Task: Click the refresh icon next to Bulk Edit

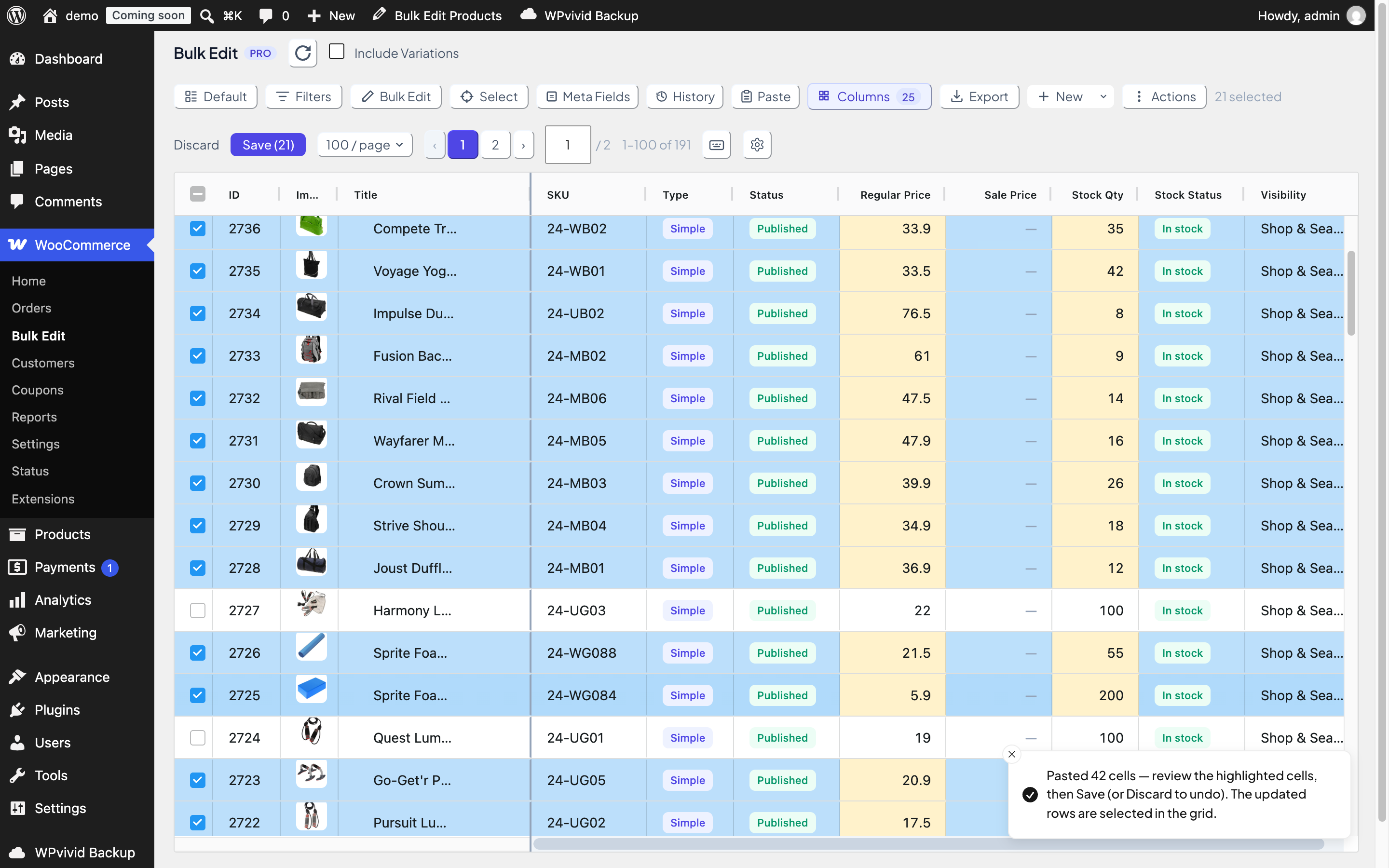Action: click(x=303, y=54)
